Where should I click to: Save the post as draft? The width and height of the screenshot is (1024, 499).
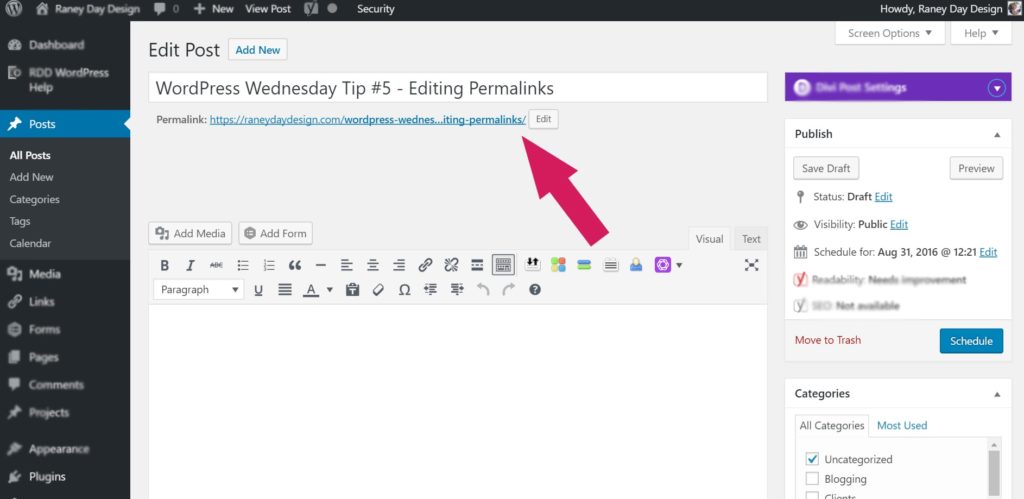click(826, 169)
